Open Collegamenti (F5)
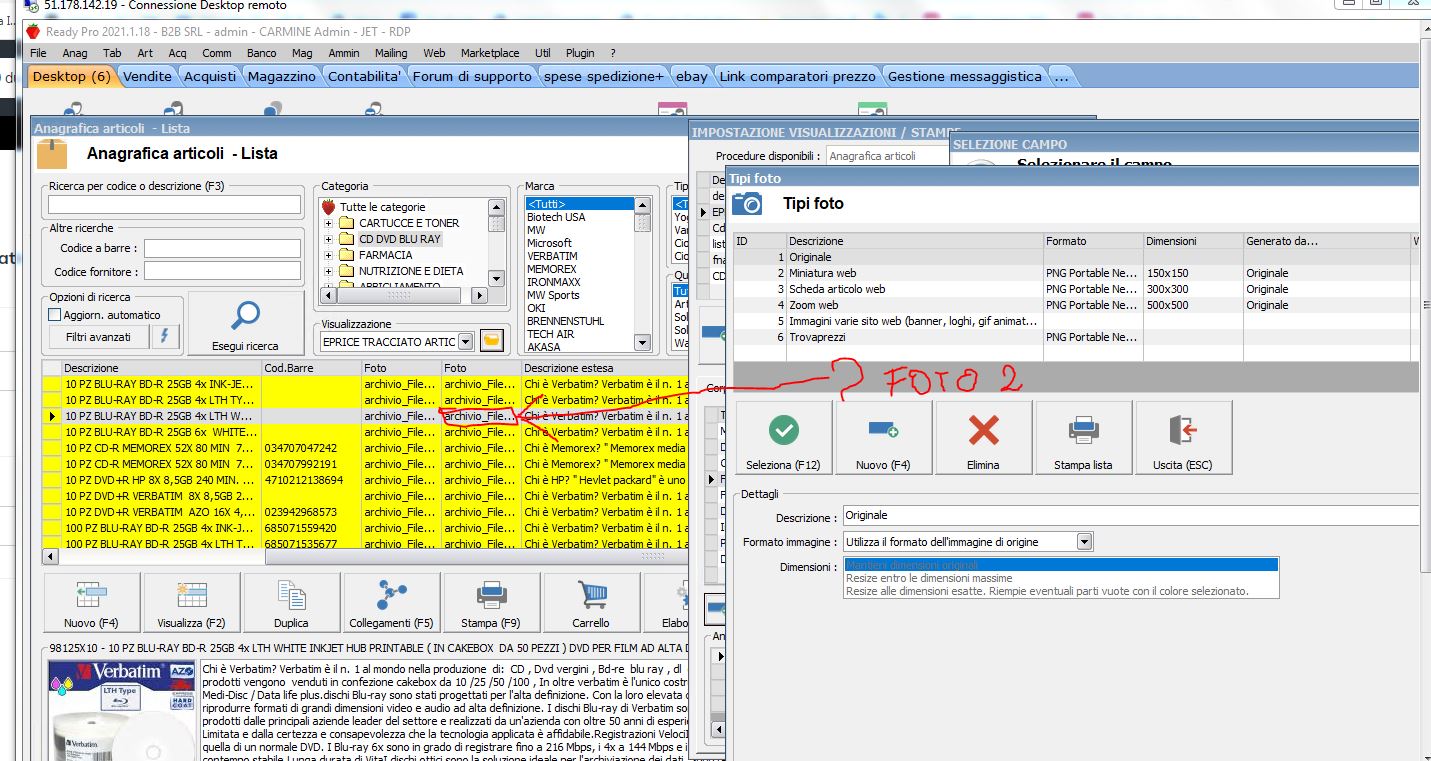 point(392,603)
